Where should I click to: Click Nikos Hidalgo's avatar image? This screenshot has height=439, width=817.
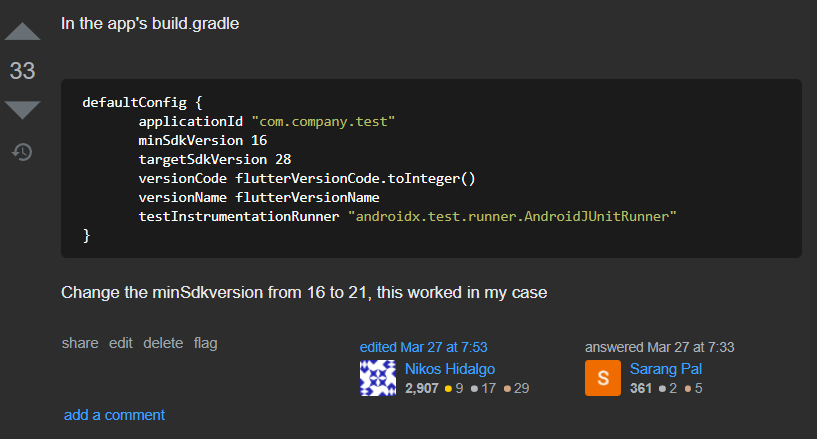[378, 378]
